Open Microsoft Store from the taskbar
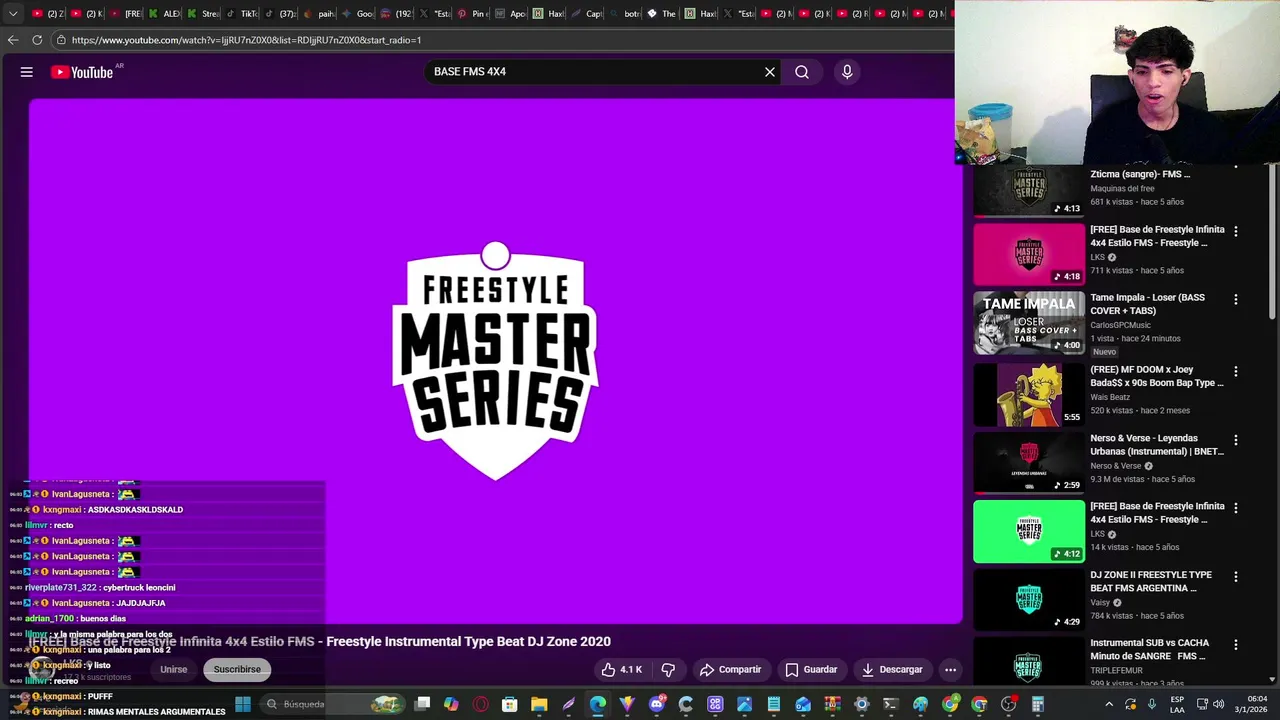The image size is (1280, 720). (510, 704)
